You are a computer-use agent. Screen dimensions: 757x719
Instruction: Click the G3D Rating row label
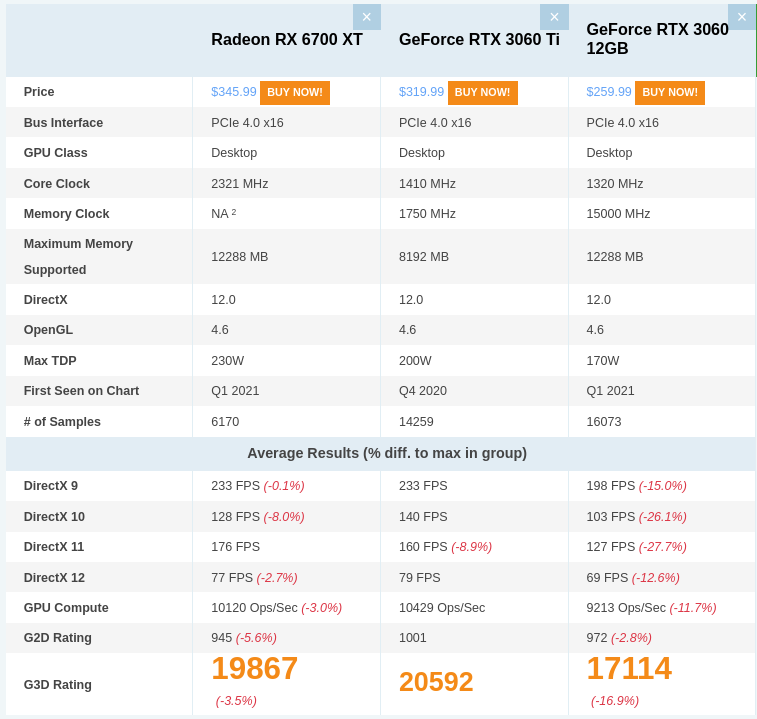click(58, 685)
